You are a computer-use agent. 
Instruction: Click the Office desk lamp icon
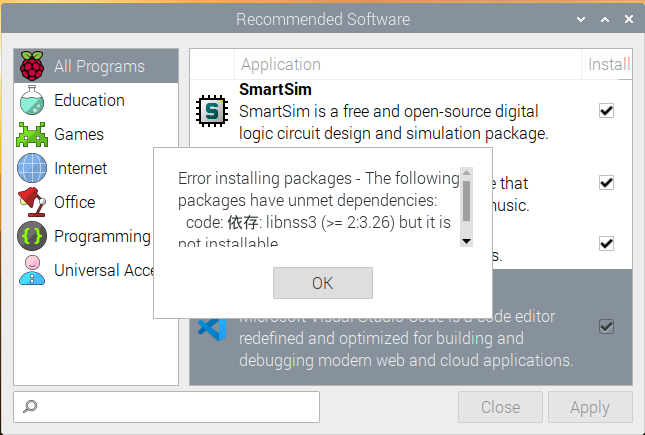point(32,202)
